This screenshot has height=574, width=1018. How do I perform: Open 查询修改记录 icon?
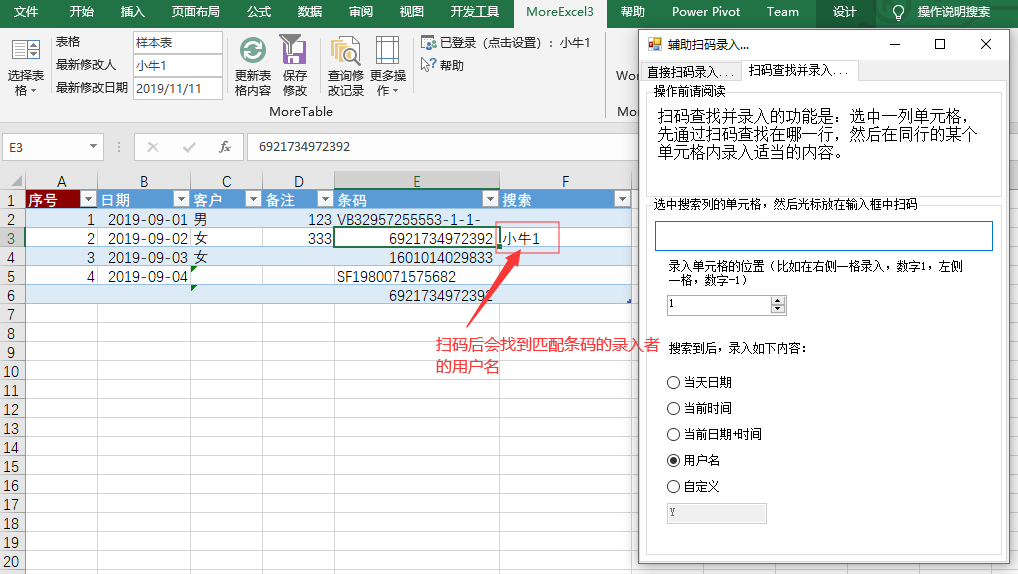tap(346, 51)
